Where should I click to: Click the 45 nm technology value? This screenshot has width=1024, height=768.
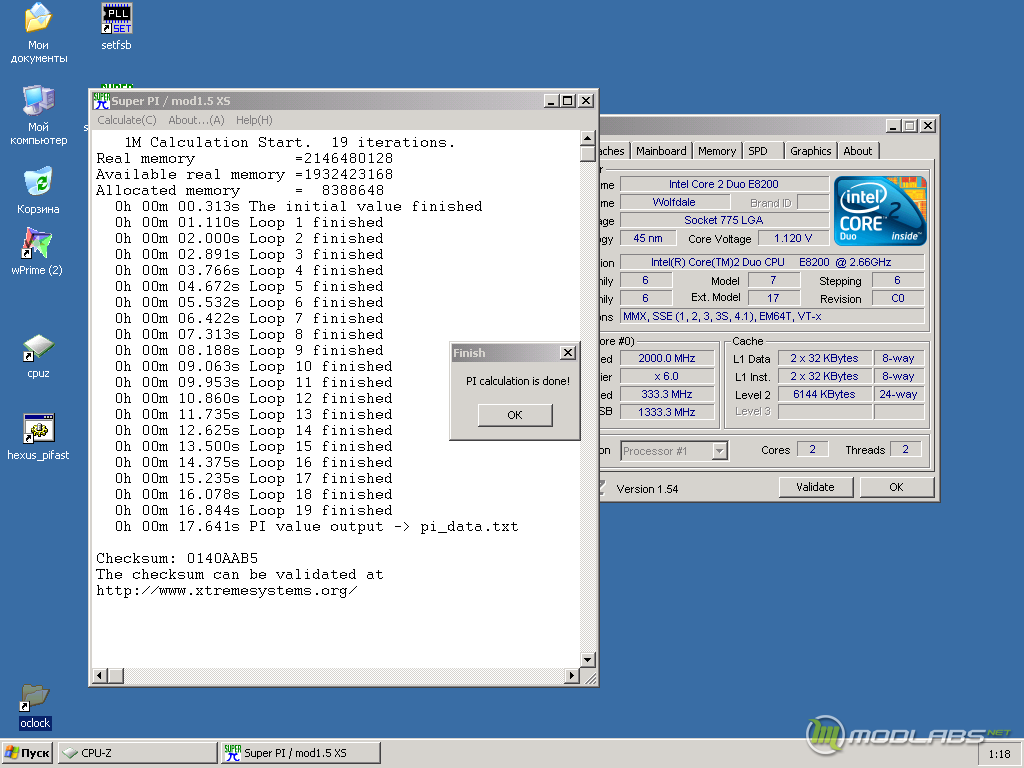click(x=647, y=238)
